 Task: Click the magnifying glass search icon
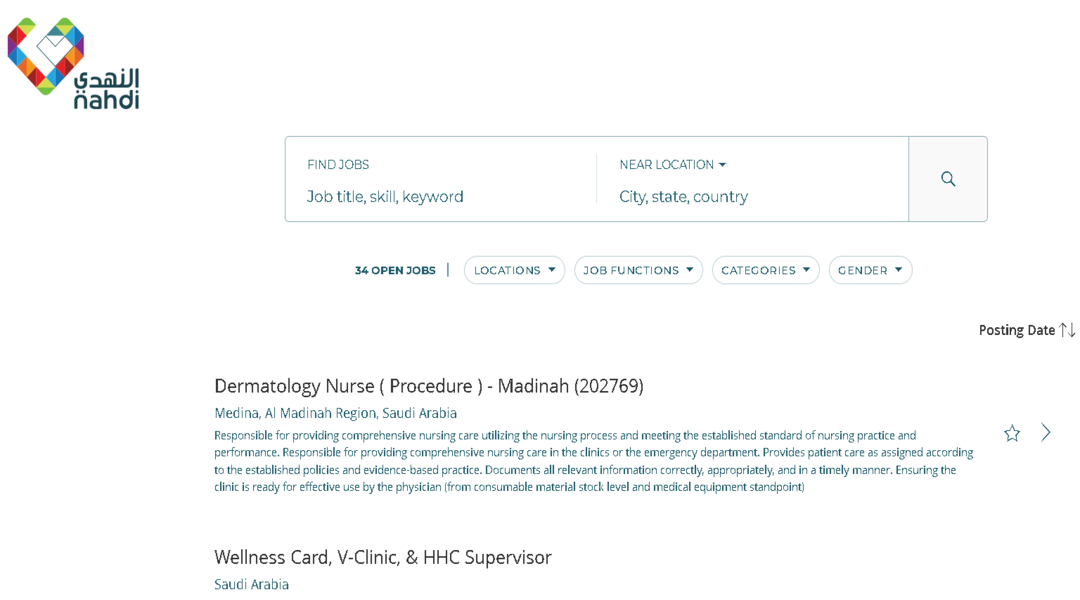[948, 179]
